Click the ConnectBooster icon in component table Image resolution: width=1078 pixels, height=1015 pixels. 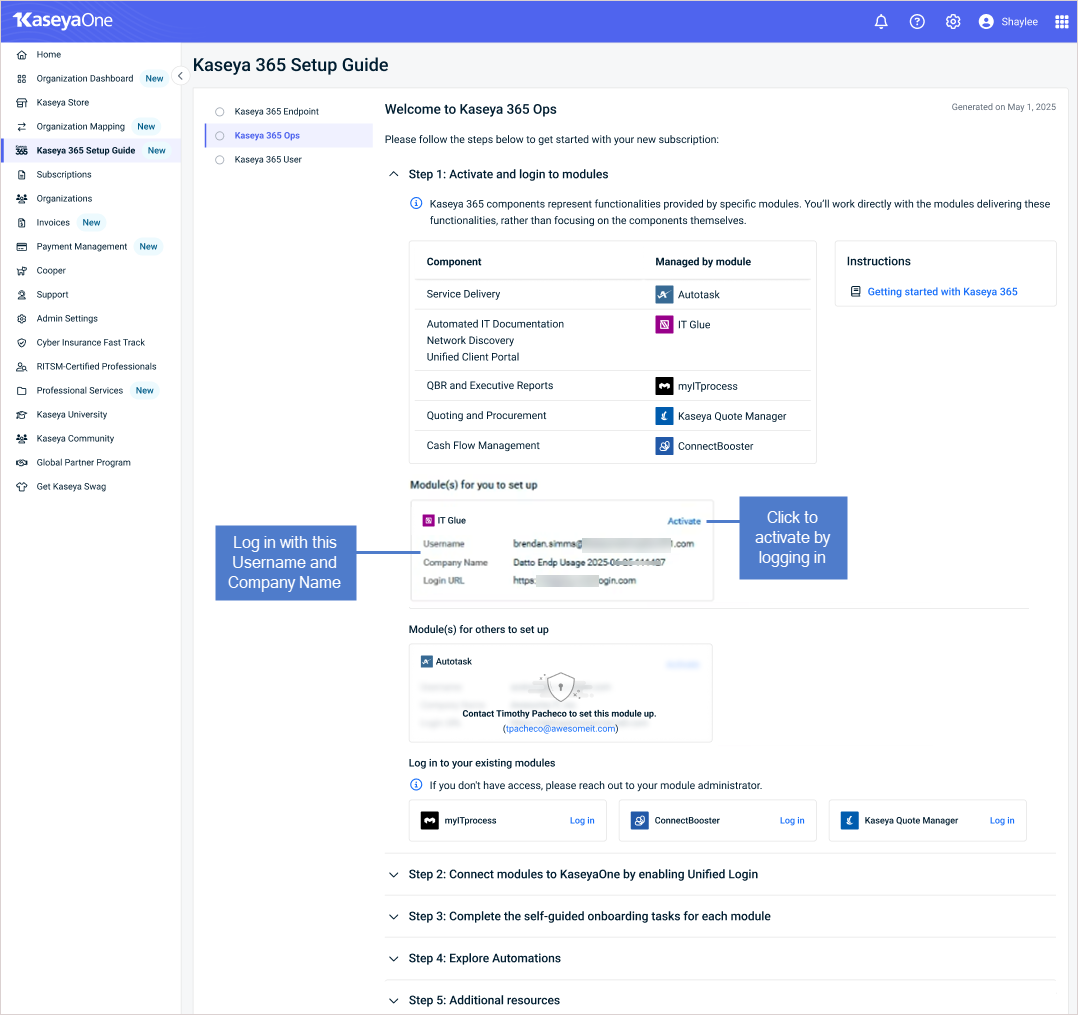pos(664,446)
